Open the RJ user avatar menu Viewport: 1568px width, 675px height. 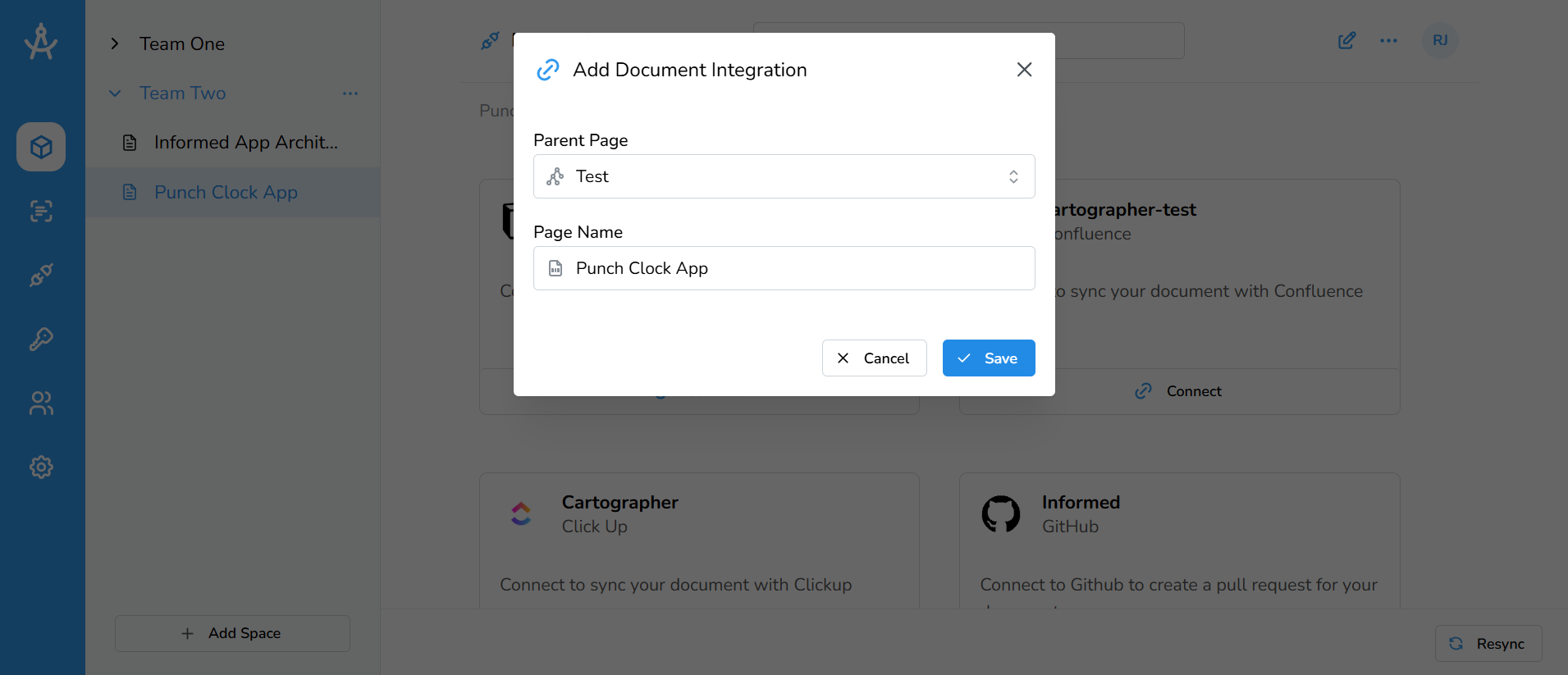(x=1440, y=40)
